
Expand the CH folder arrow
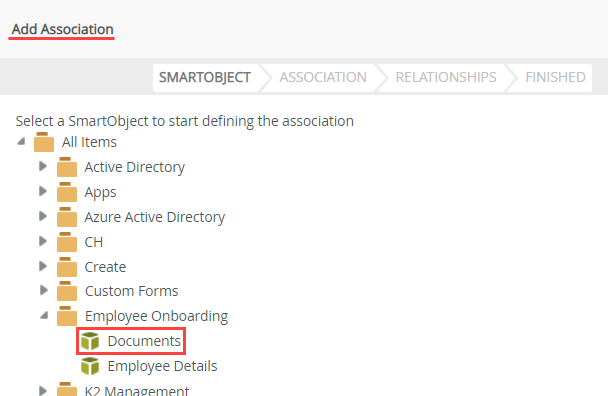point(43,241)
